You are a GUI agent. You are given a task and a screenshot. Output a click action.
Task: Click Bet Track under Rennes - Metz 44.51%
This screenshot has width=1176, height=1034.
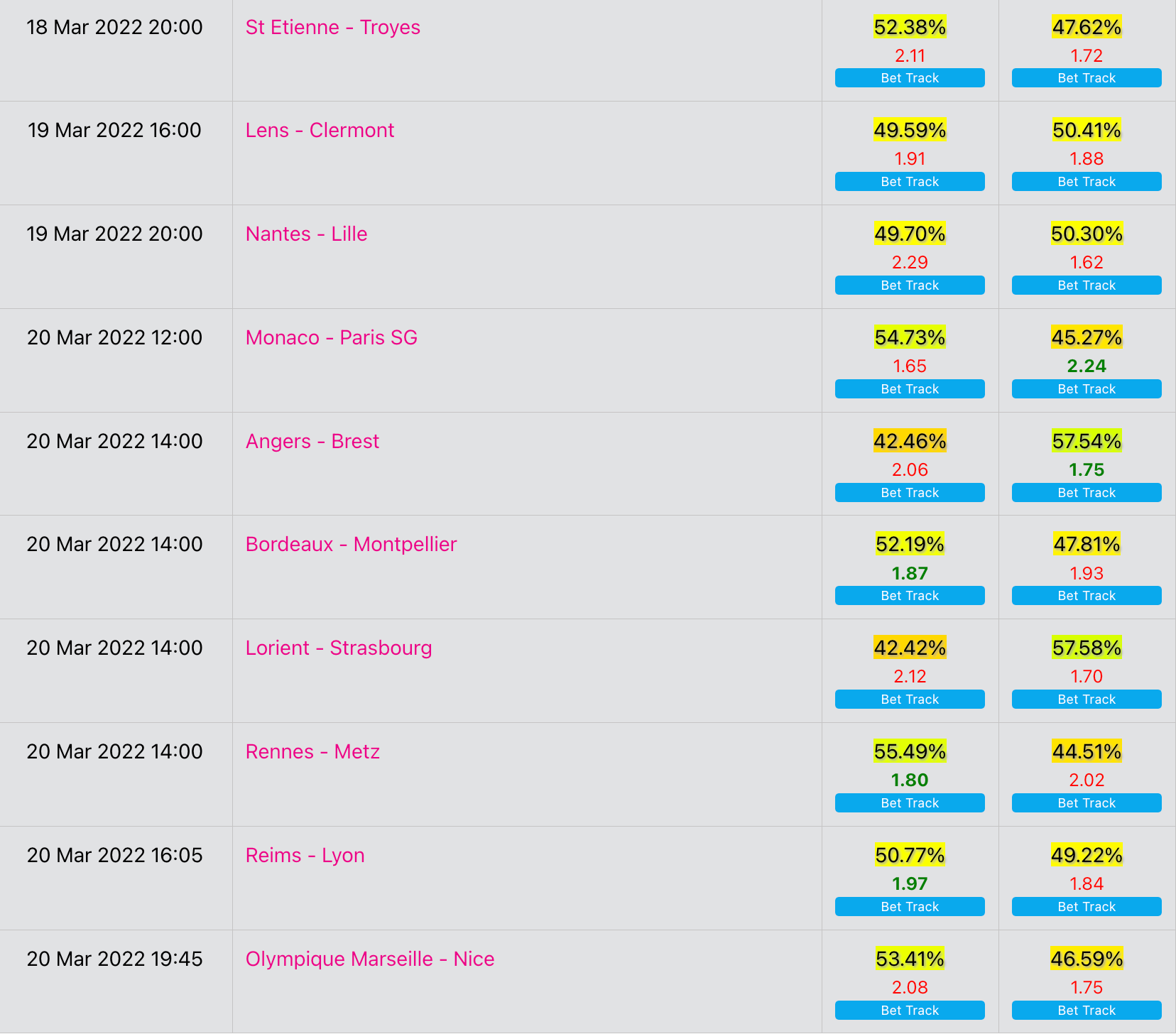(x=1087, y=803)
